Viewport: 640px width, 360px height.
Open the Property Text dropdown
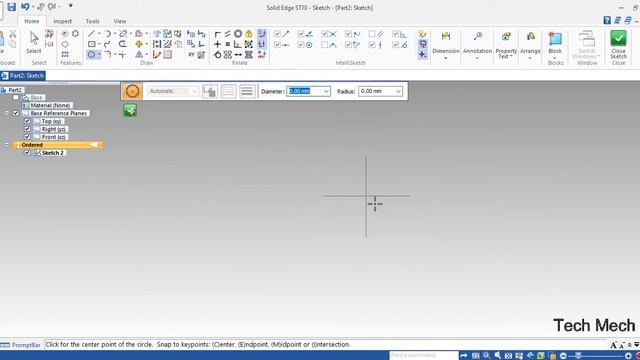506,53
